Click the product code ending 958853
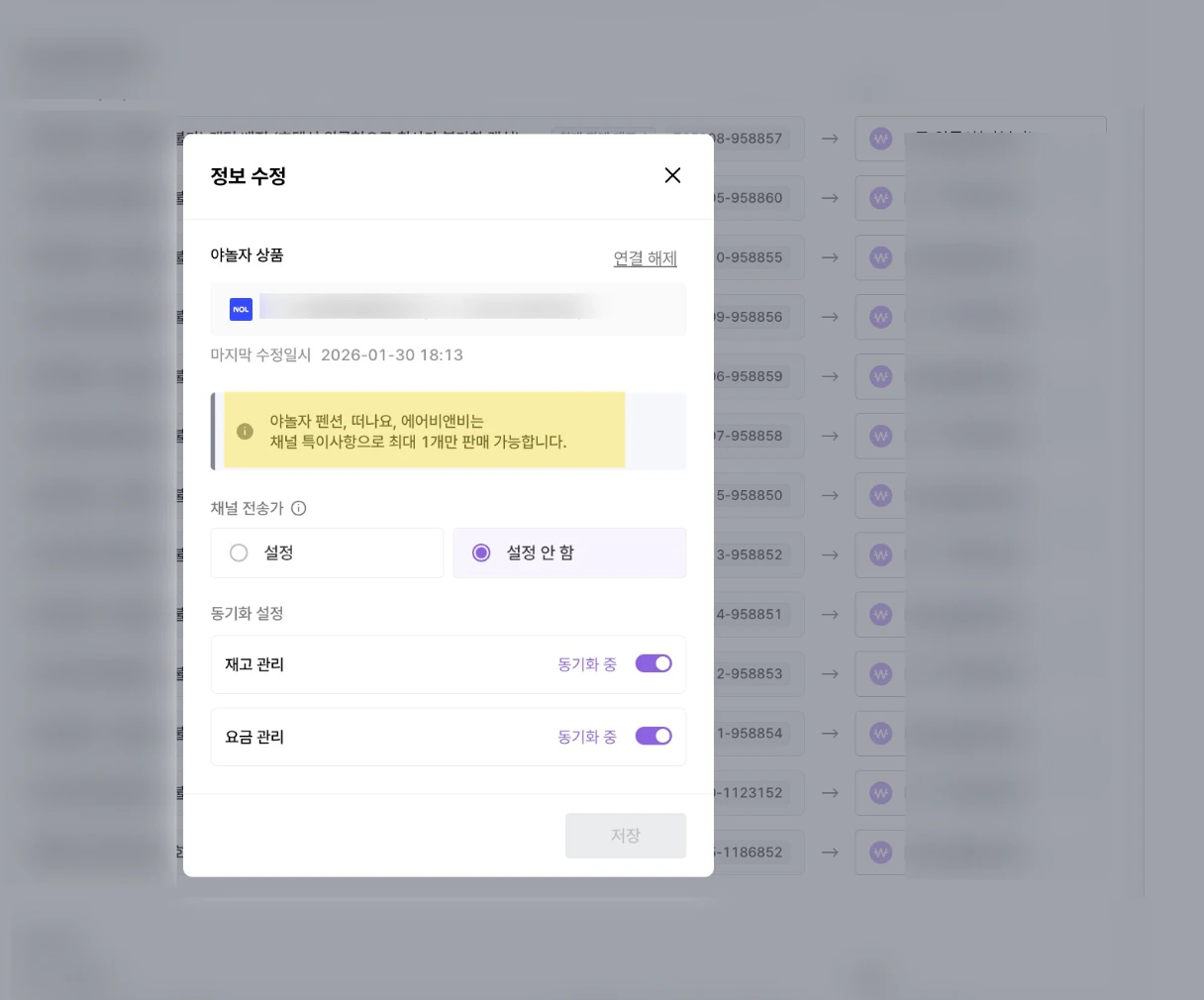Image resolution: width=1204 pixels, height=1000 pixels. coord(750,673)
